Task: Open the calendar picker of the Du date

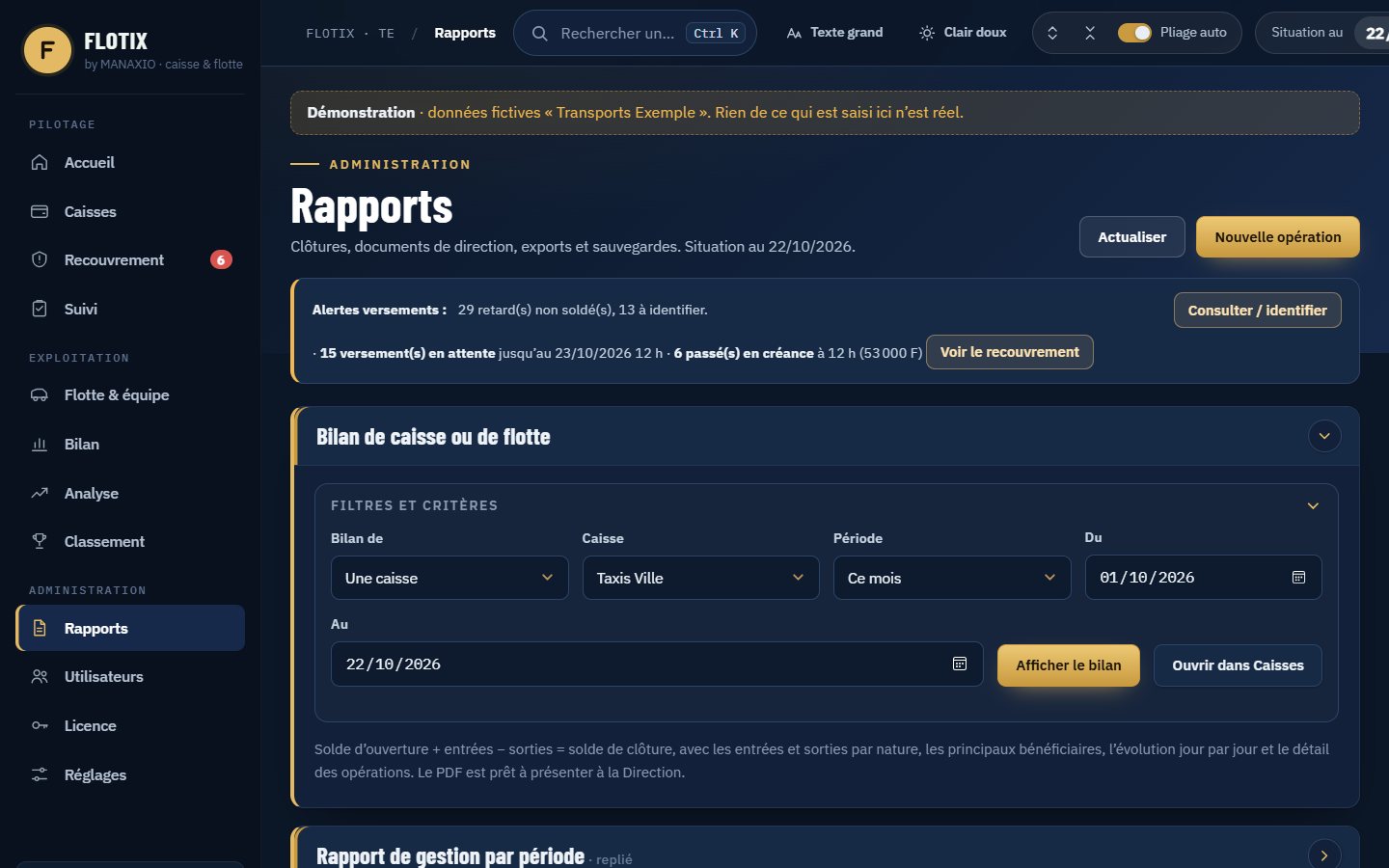Action: (1298, 577)
